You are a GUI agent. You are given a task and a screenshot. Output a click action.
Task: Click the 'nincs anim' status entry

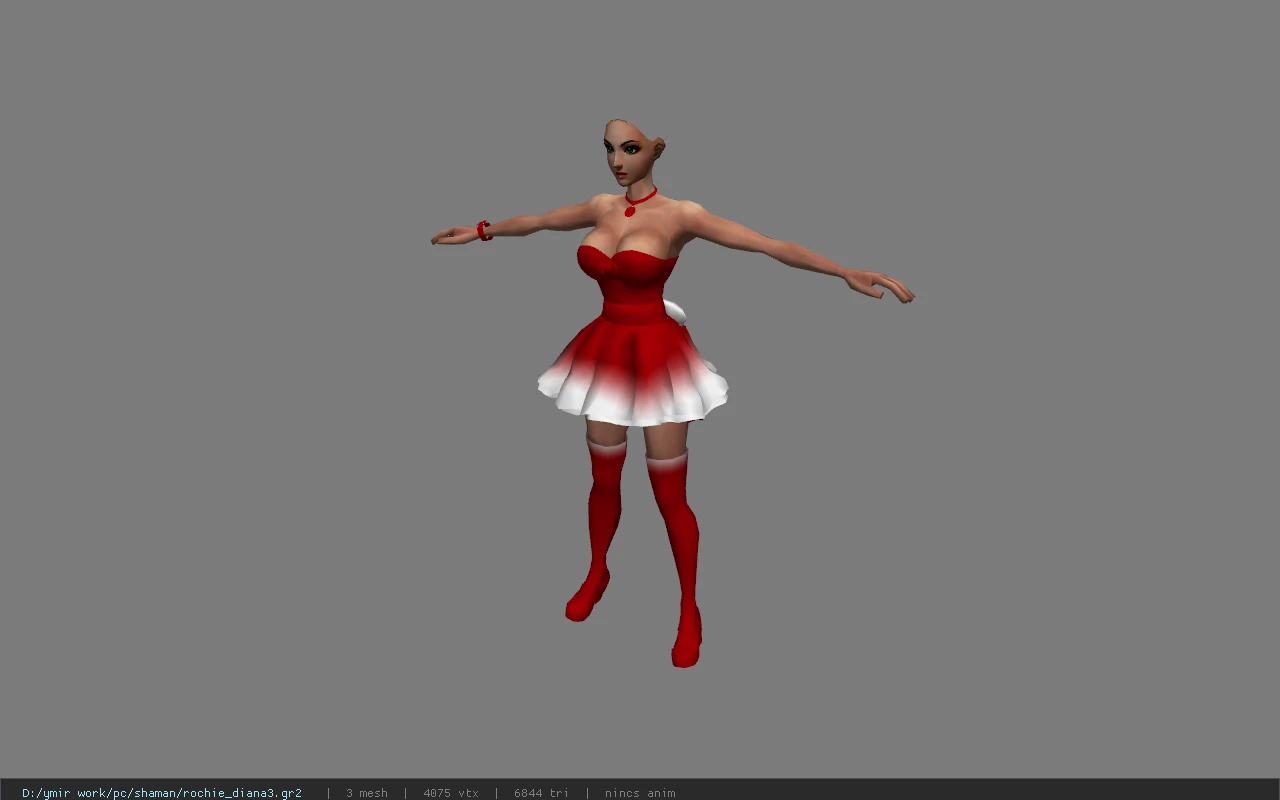(640, 793)
